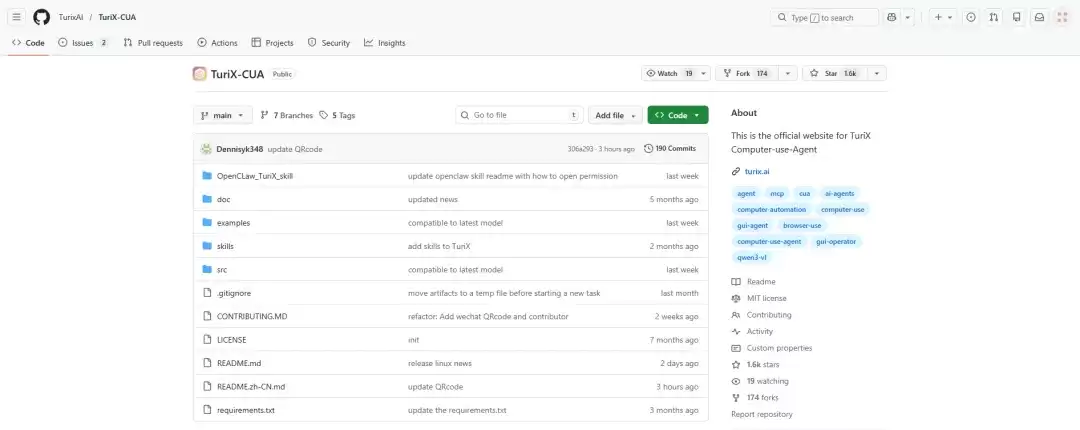Viewport: 1080px width, 430px height.
Task: Star the TuriX-CUA repository
Action: [x=834, y=74]
